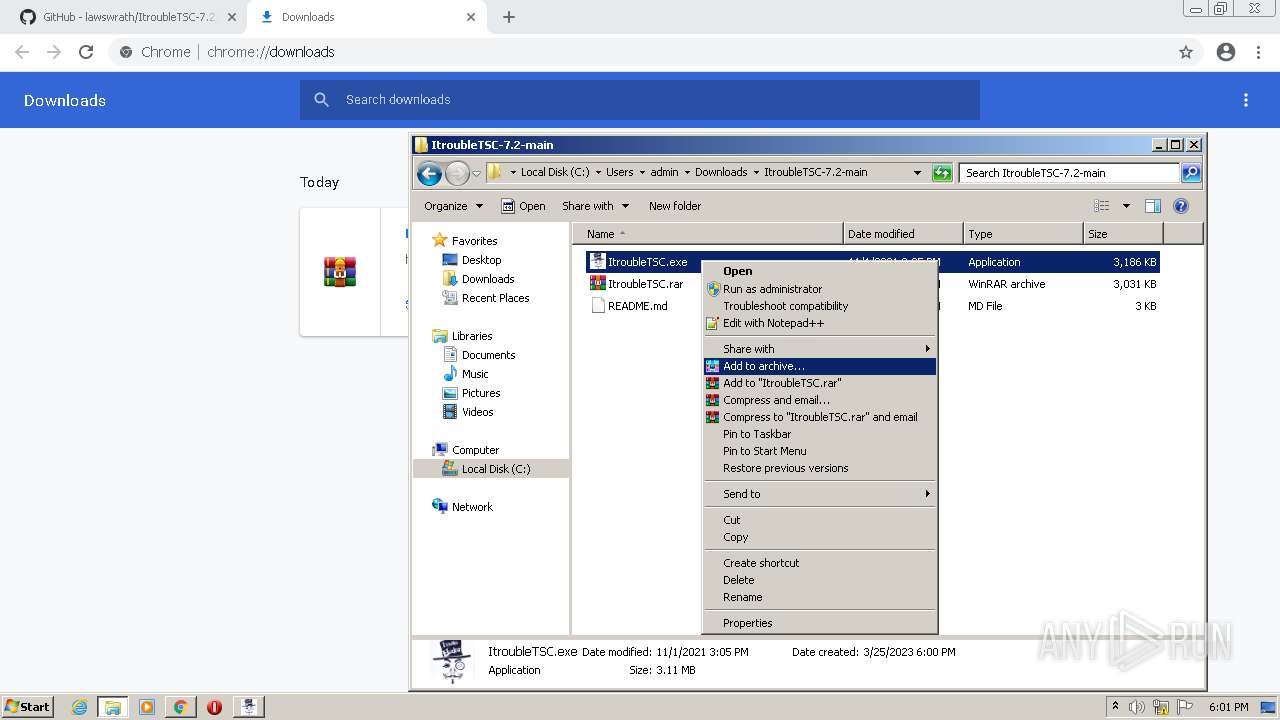Expand Send to submenu
The height and width of the screenshot is (720, 1280).
click(x=820, y=494)
